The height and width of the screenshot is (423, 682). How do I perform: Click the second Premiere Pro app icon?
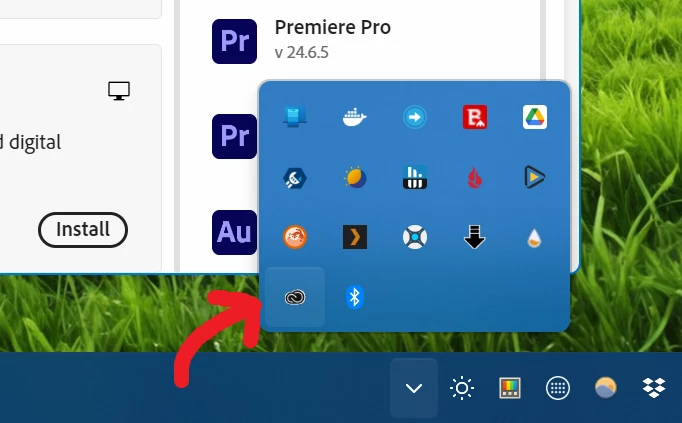pyautogui.click(x=234, y=137)
